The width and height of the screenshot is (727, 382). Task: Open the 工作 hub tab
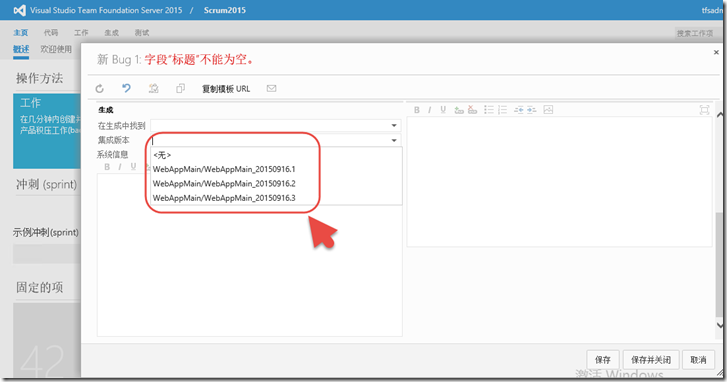point(81,32)
